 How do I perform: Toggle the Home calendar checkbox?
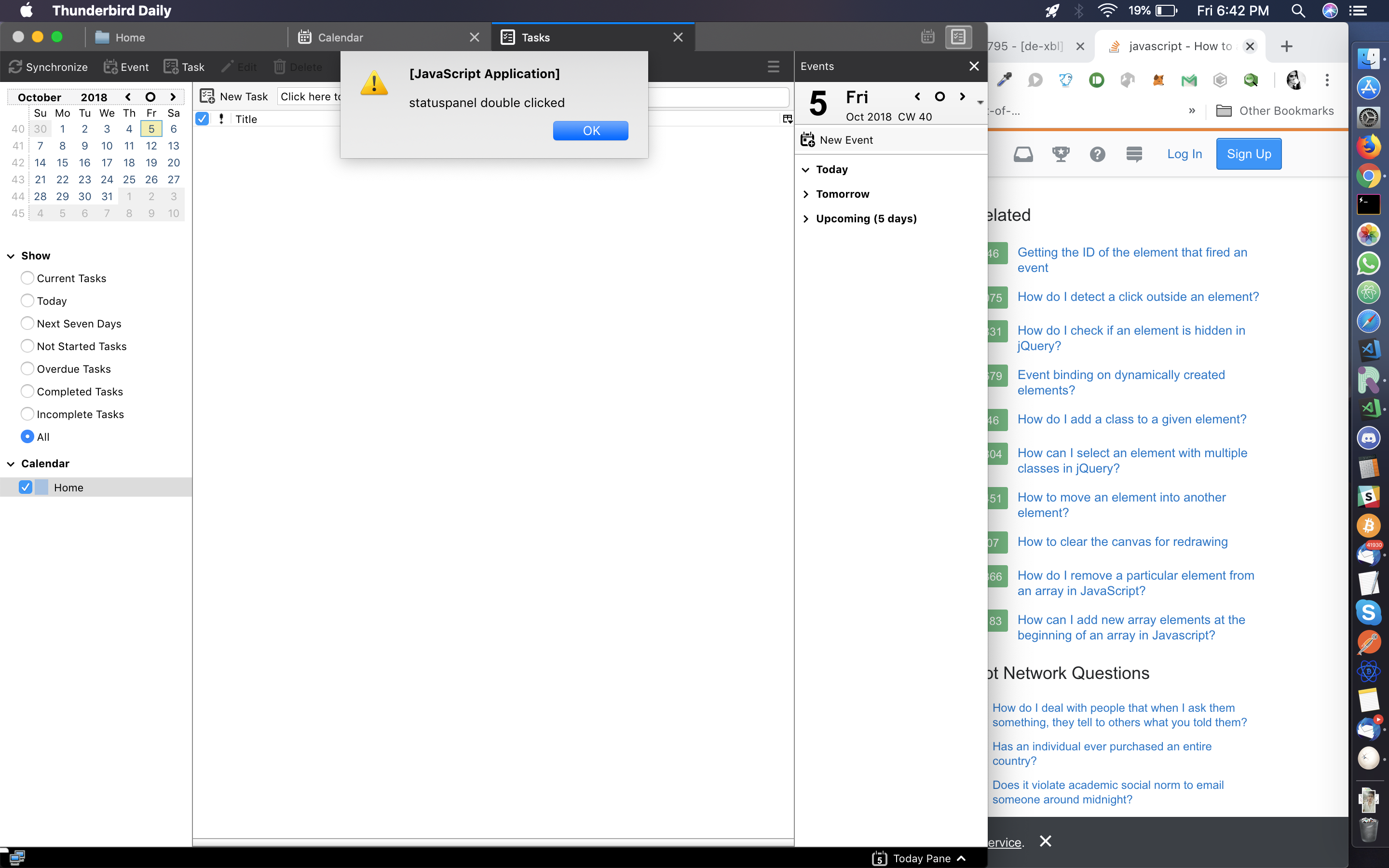click(25, 487)
